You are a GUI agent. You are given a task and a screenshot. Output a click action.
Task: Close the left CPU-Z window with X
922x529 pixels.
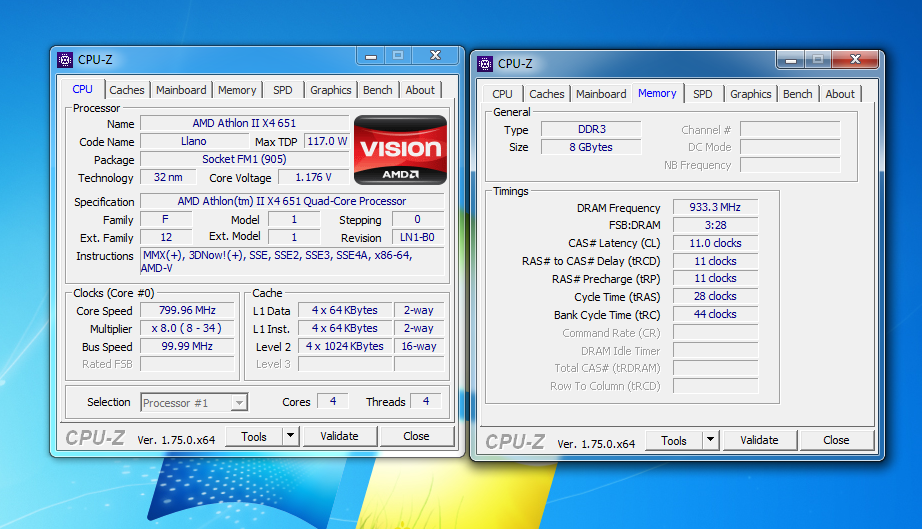[x=435, y=55]
